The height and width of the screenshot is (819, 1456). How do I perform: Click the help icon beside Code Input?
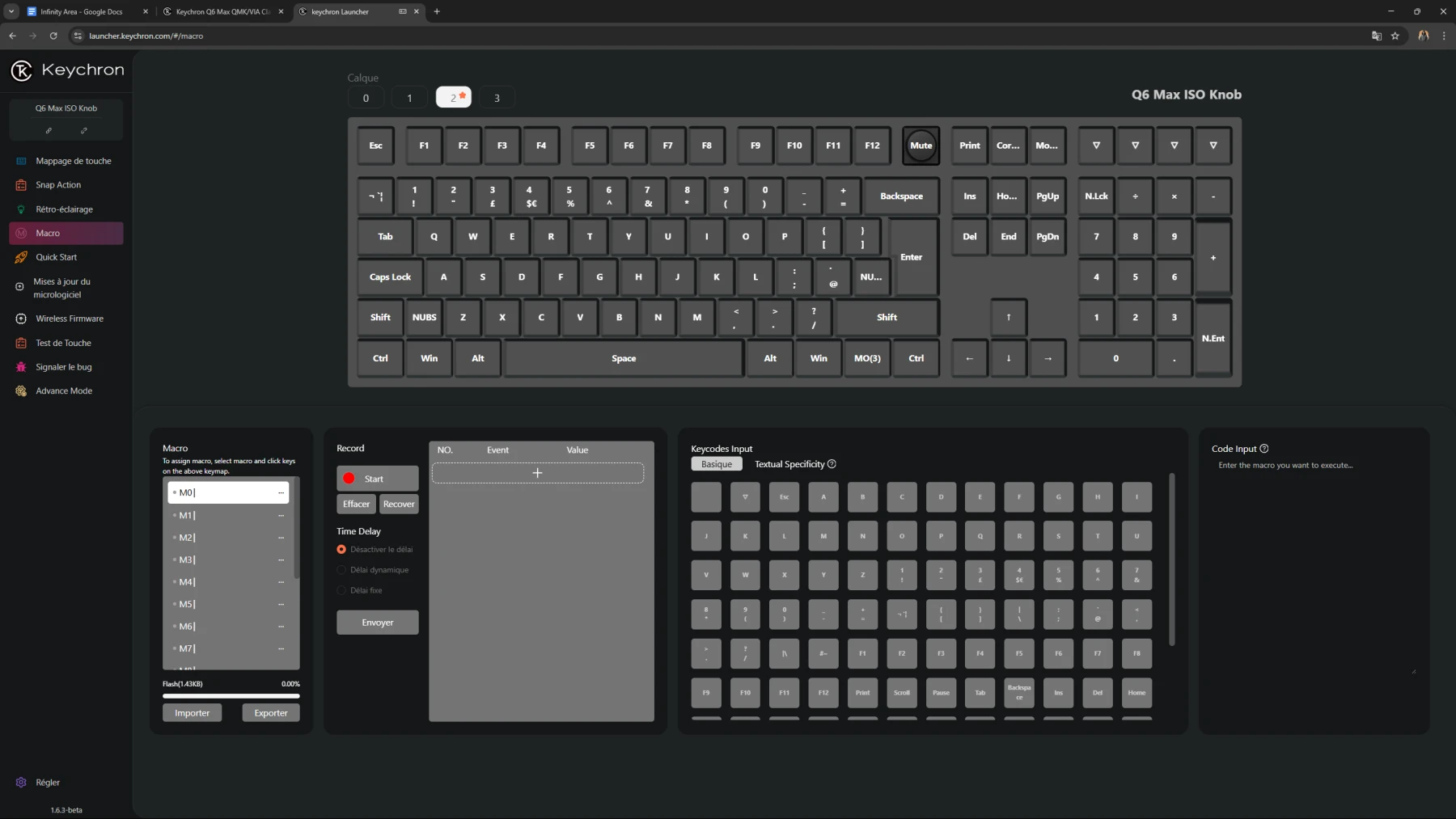(x=1264, y=449)
